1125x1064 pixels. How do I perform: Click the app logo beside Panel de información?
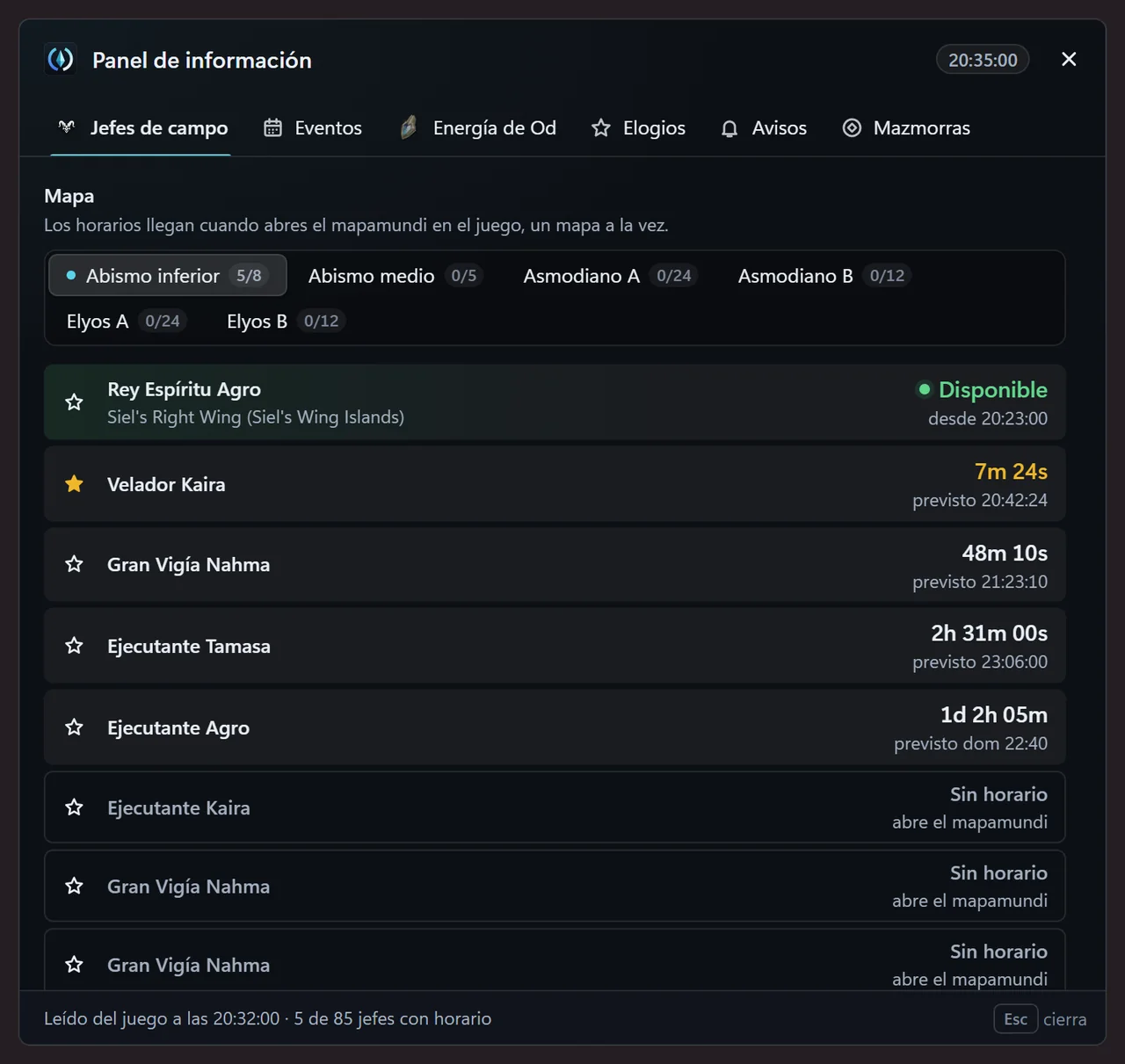tap(61, 60)
